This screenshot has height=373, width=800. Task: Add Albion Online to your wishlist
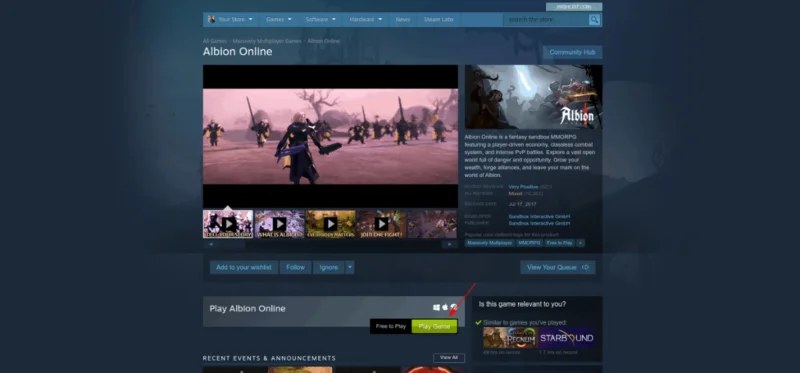pos(244,267)
